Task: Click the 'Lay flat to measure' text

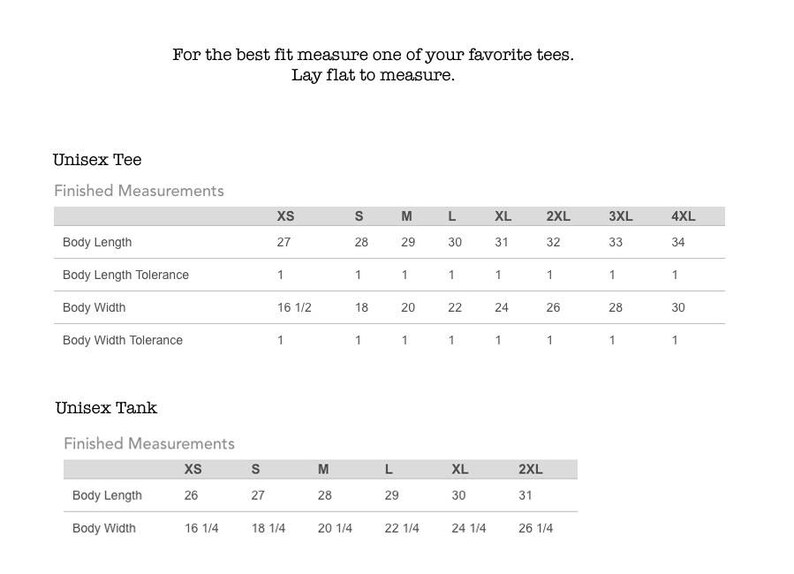Action: pos(373,75)
